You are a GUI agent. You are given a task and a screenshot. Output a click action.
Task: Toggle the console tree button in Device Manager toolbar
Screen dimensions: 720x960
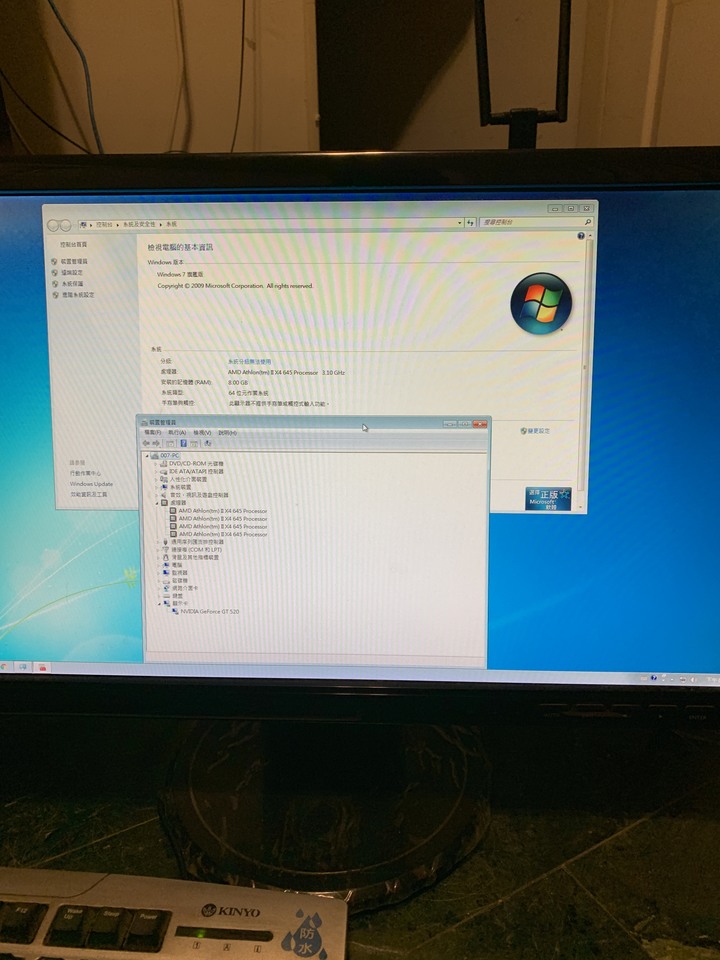(x=171, y=443)
